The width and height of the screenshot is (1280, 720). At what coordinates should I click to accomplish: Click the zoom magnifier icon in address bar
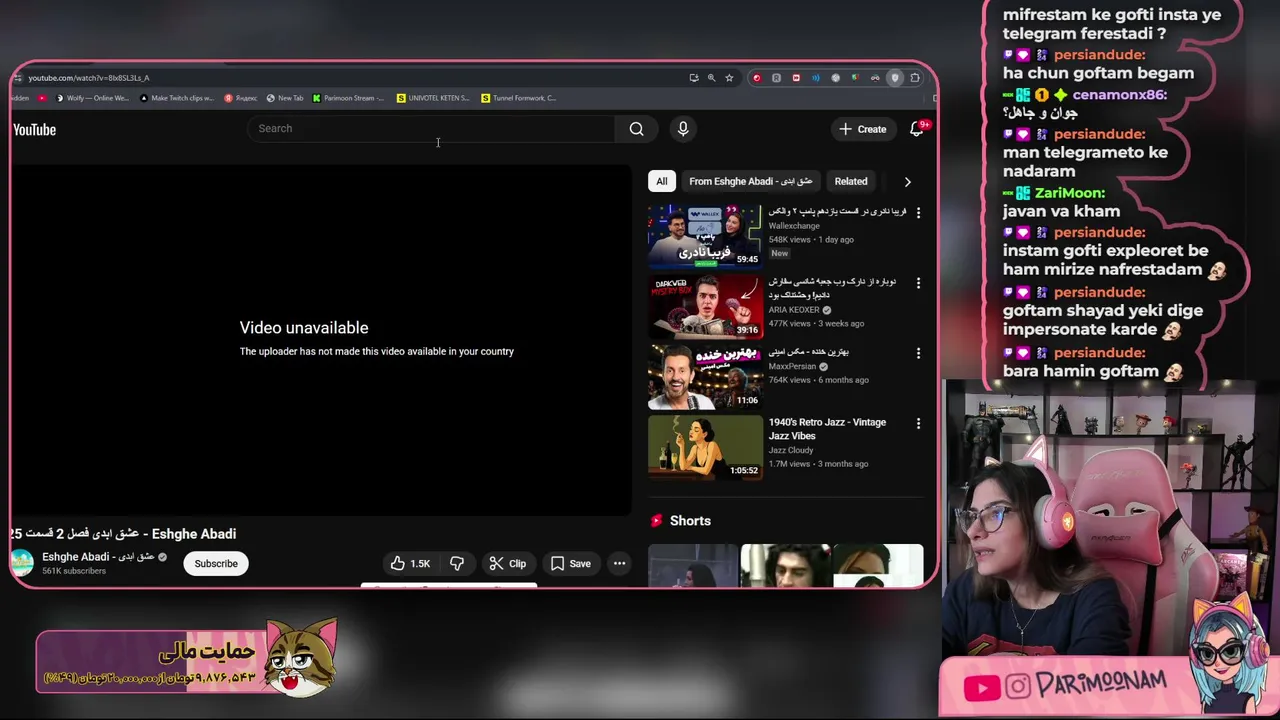click(x=712, y=78)
